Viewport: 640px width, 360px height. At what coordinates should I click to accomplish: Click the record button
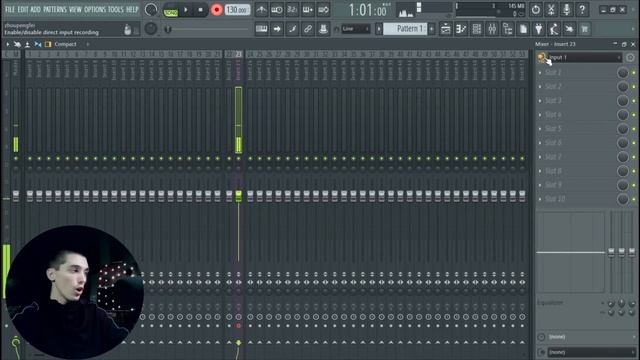click(217, 10)
